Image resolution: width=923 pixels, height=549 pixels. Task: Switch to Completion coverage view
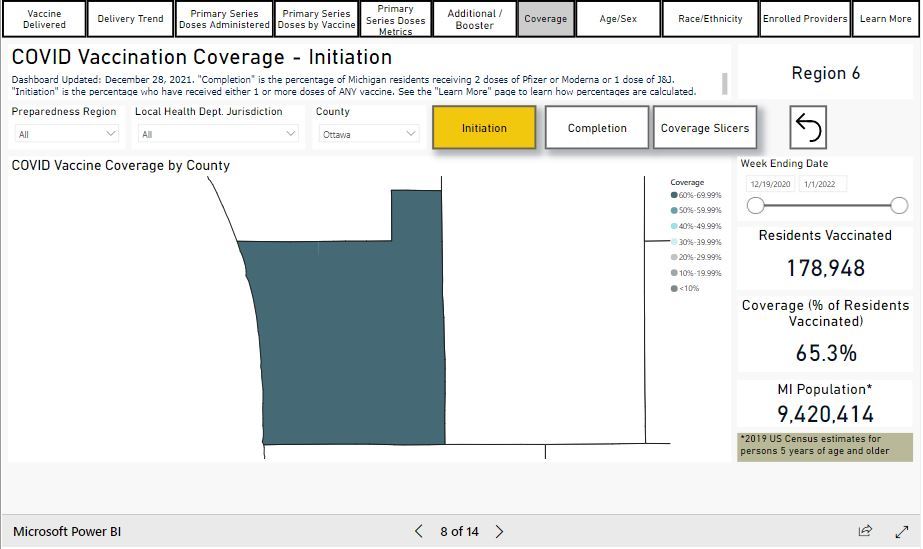[x=597, y=128]
